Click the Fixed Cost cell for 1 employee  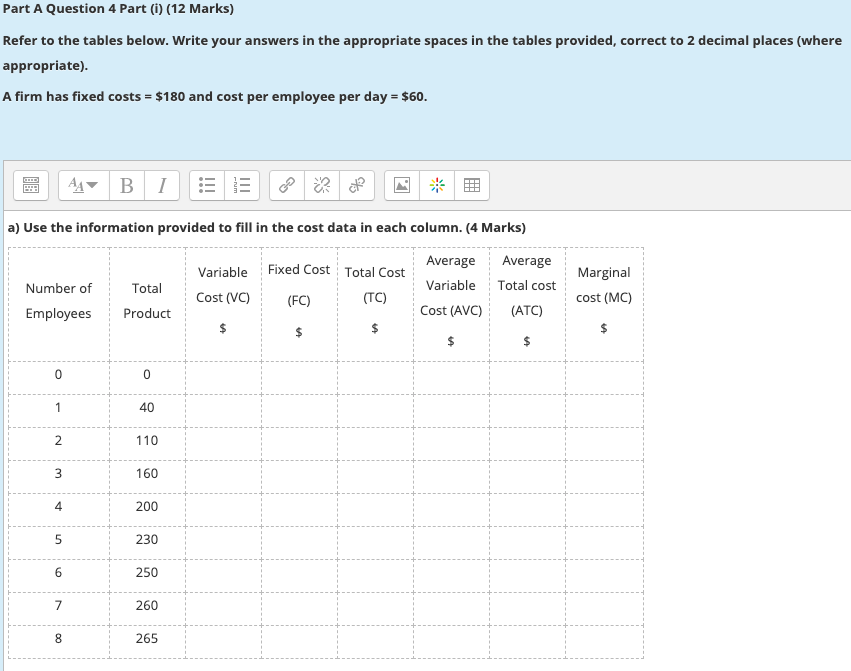[299, 411]
